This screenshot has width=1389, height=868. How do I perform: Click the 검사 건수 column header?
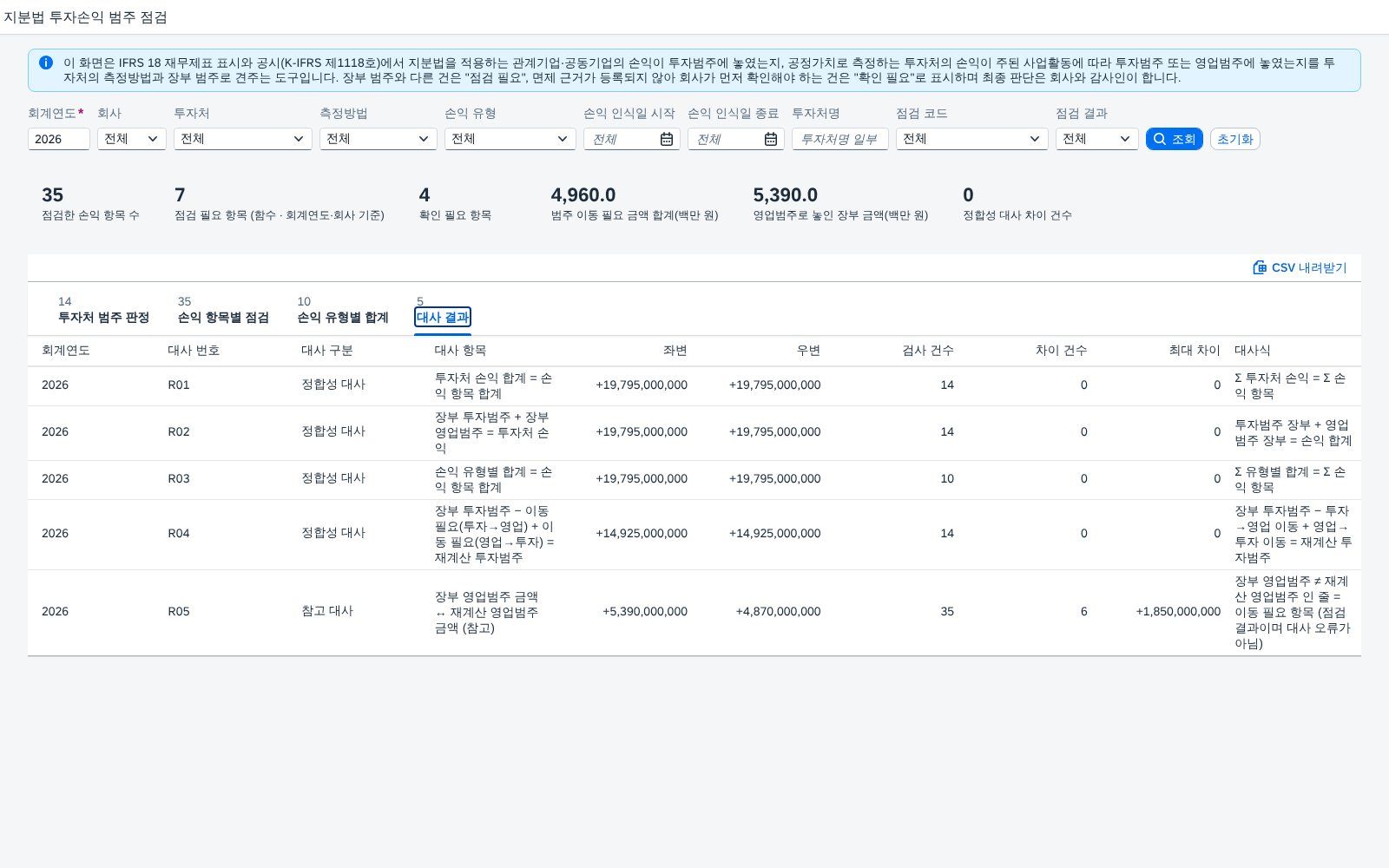[x=928, y=351]
